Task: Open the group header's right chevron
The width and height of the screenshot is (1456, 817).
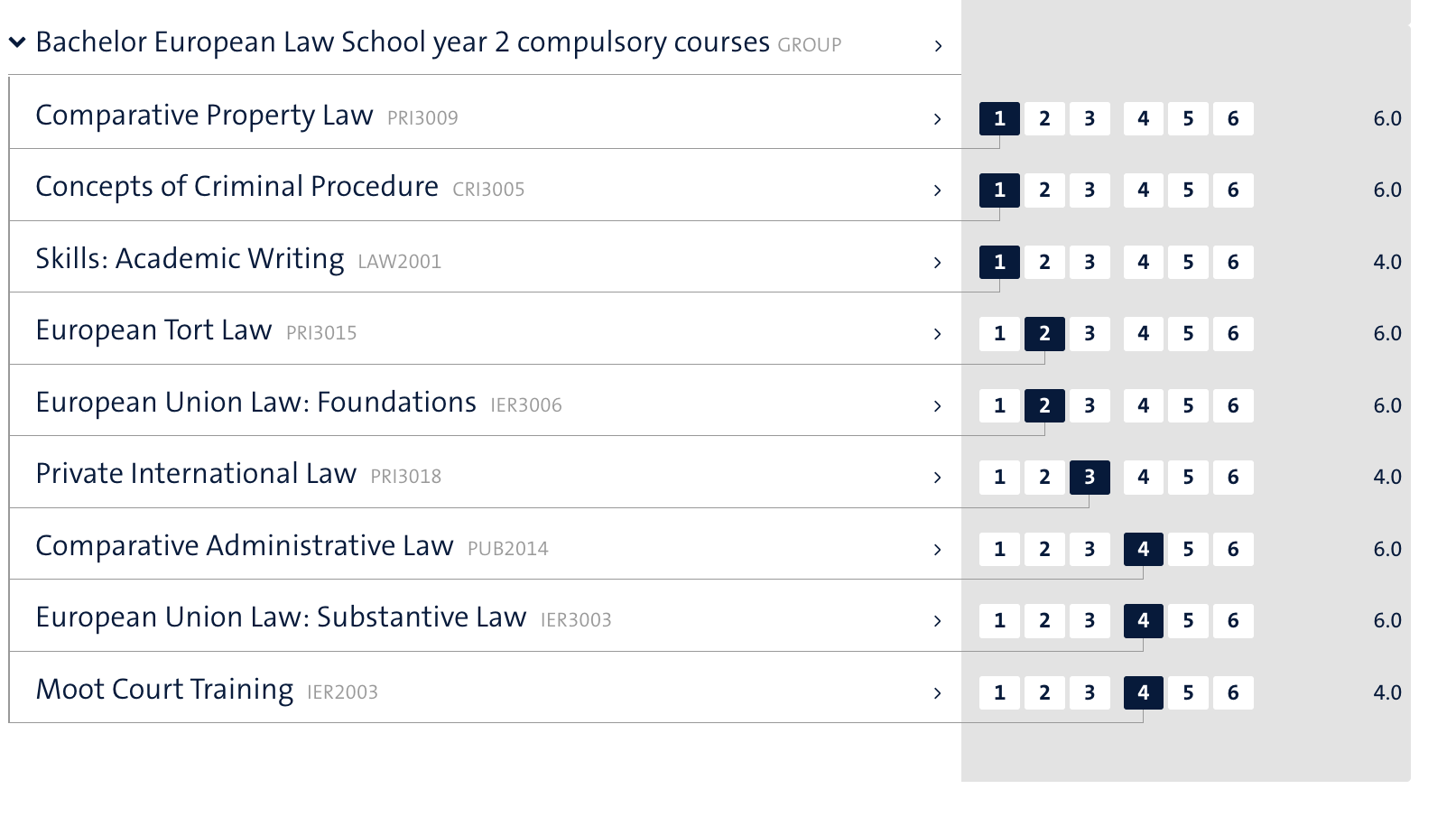Action: point(938,46)
